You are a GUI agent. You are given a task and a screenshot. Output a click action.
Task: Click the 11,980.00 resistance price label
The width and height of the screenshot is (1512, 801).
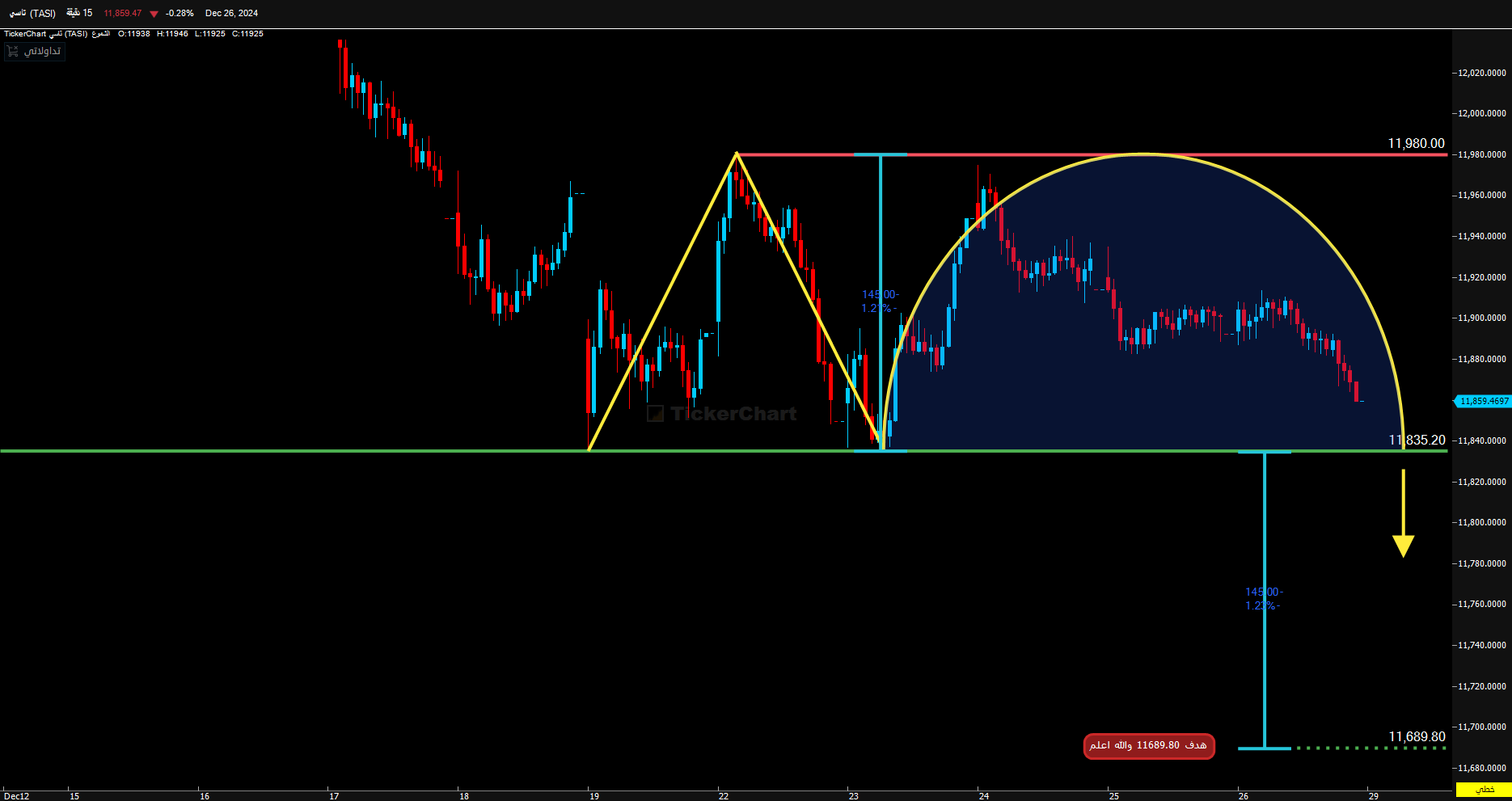[1416, 143]
